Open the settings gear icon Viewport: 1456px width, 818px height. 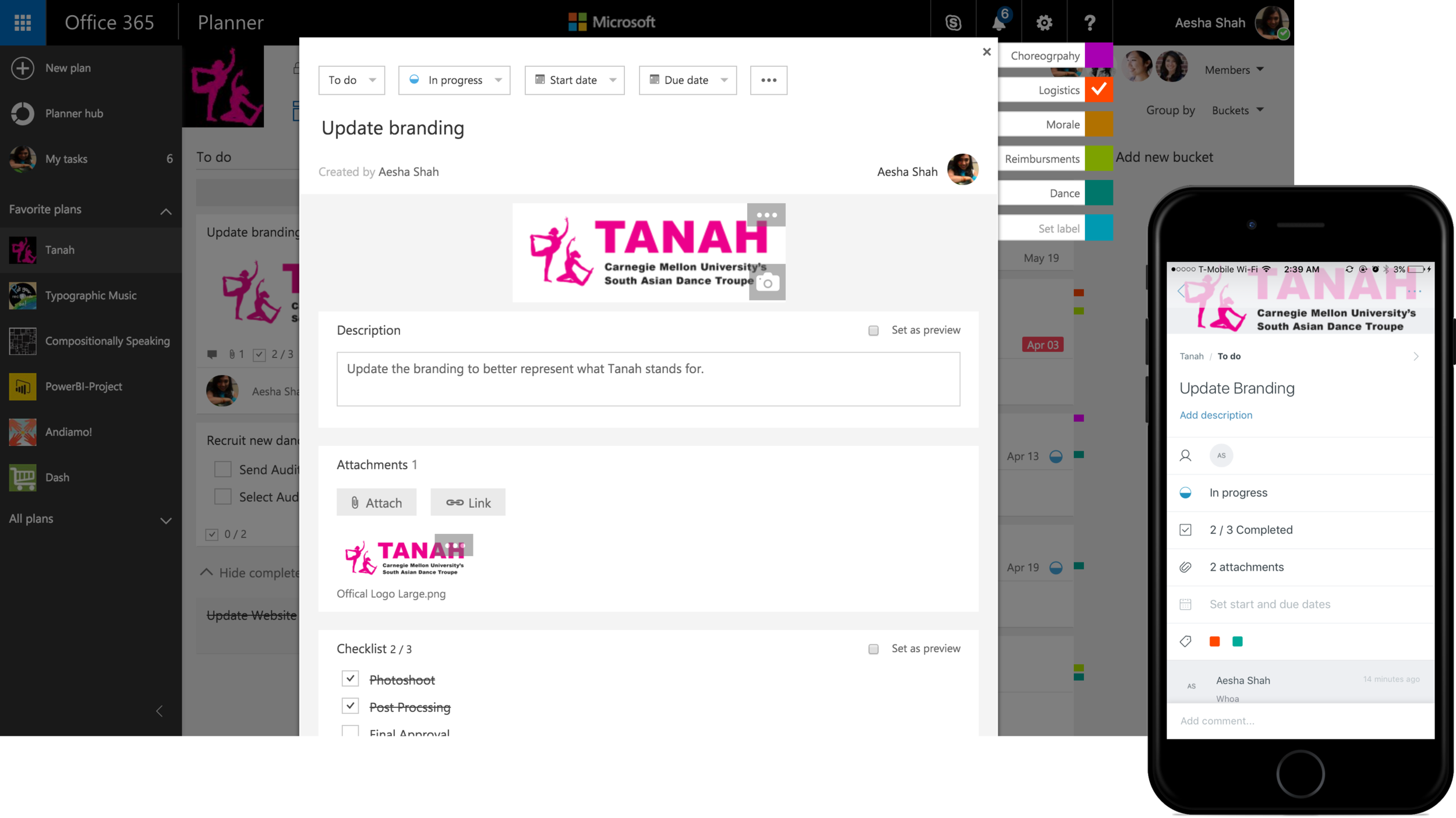[1044, 23]
